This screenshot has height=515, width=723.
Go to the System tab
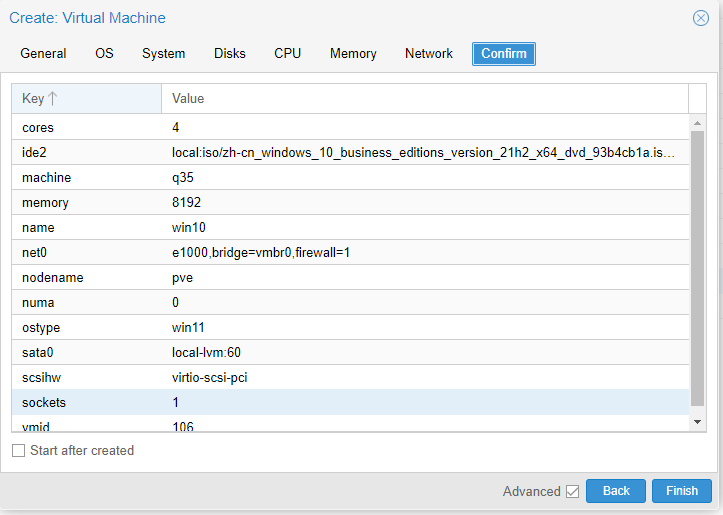163,54
